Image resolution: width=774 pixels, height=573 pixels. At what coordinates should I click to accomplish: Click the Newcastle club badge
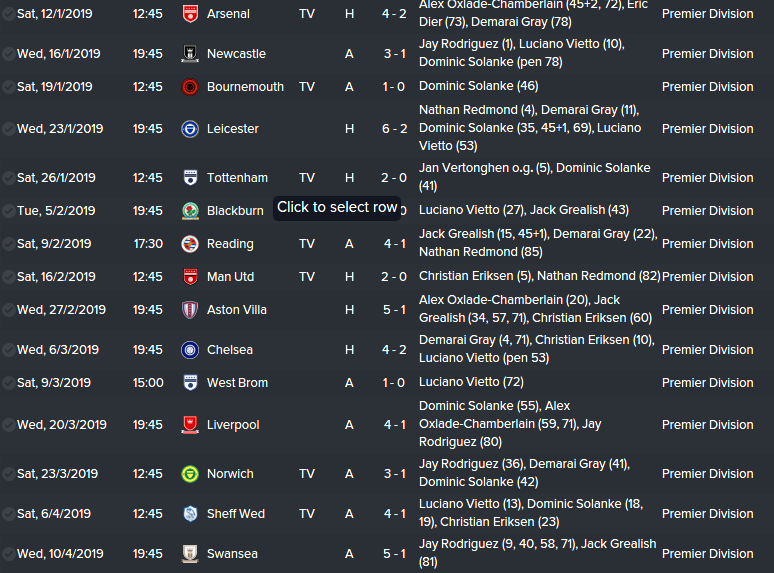(x=190, y=54)
